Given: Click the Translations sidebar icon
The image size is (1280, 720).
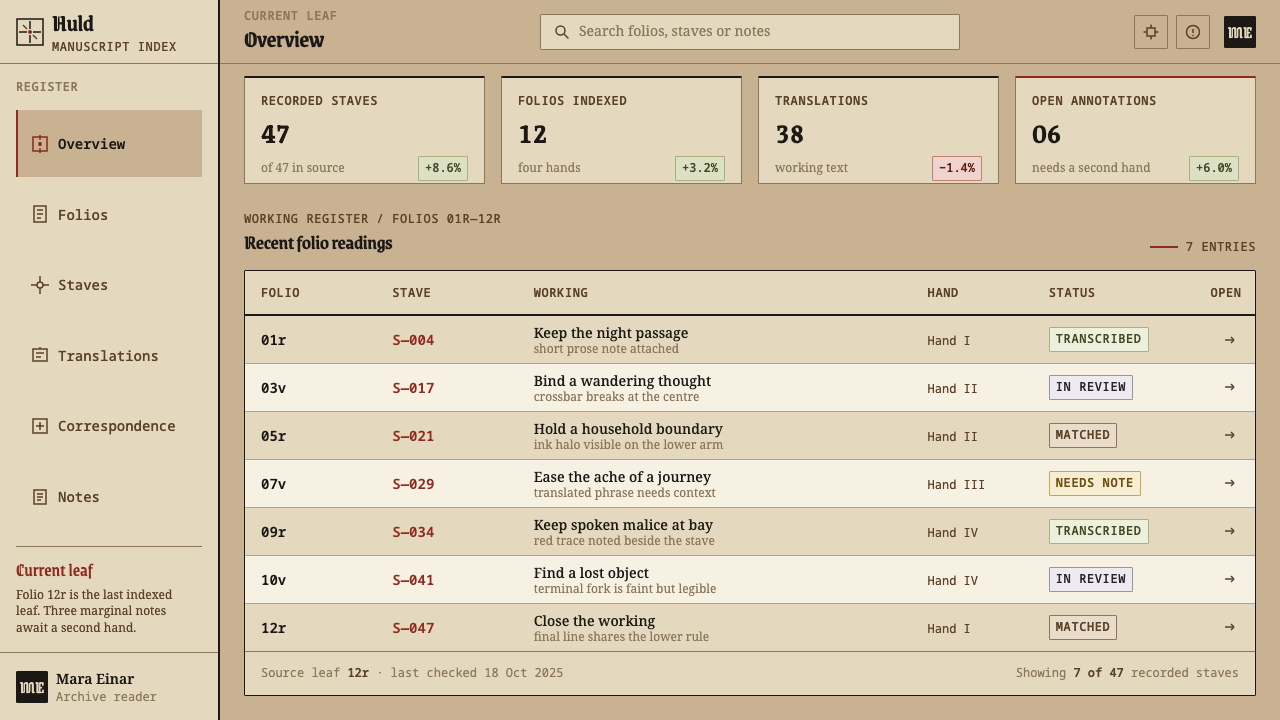Looking at the screenshot, I should [x=40, y=355].
